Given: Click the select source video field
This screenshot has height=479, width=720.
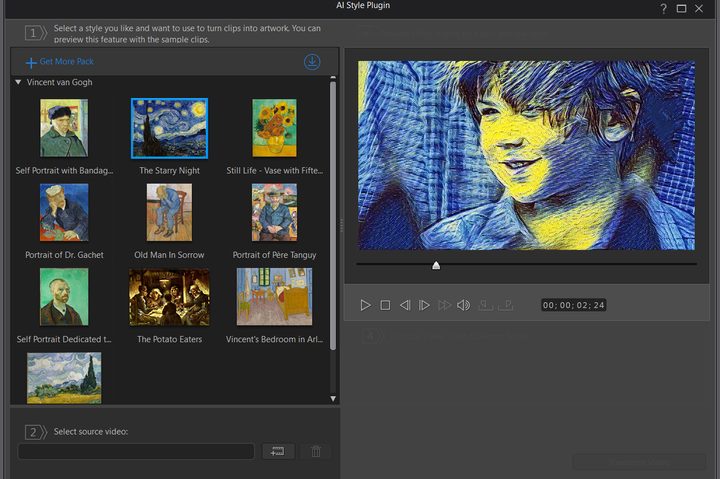Looking at the screenshot, I should [136, 451].
